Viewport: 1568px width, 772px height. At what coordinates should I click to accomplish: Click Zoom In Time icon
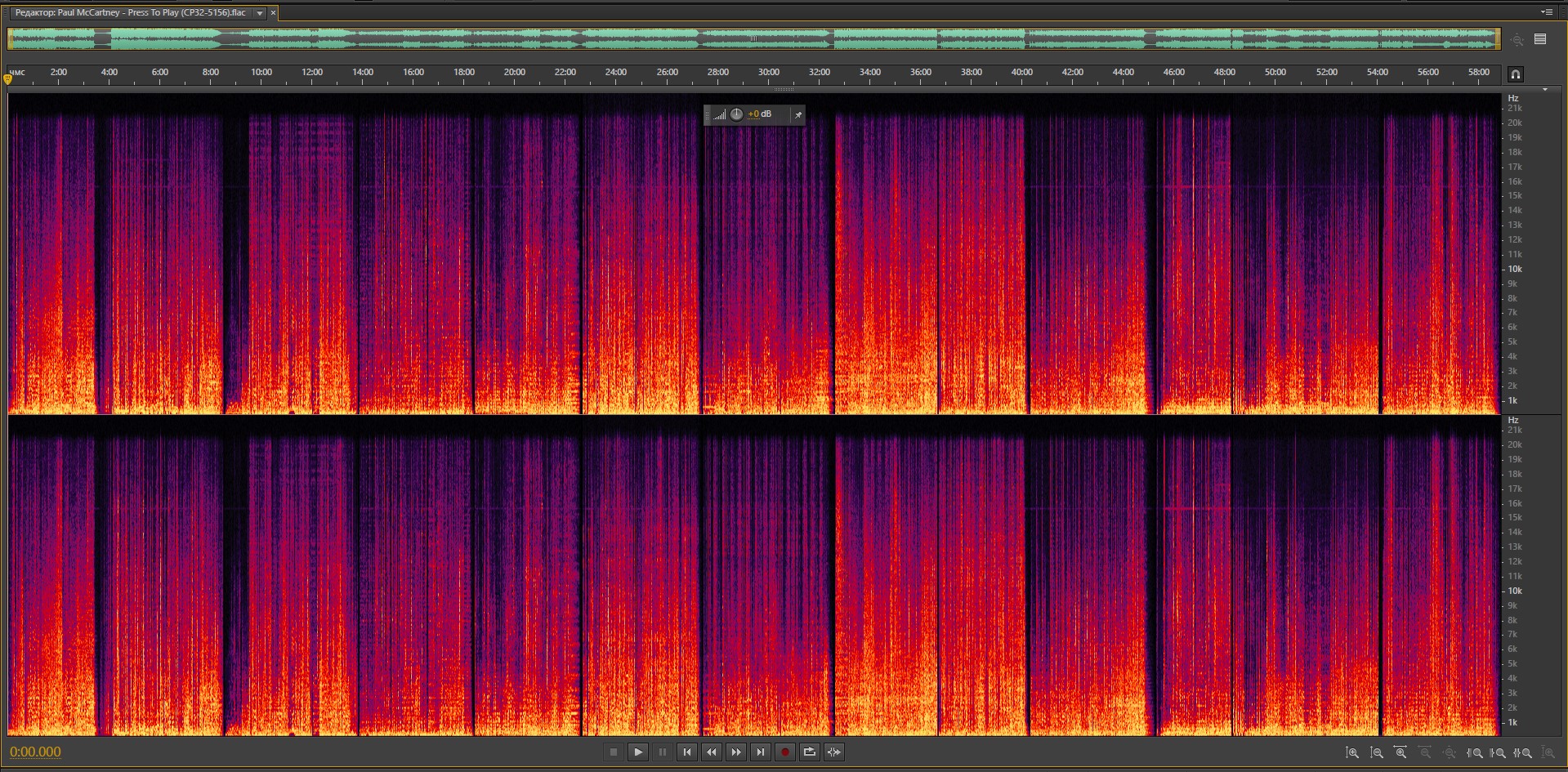(1400, 752)
